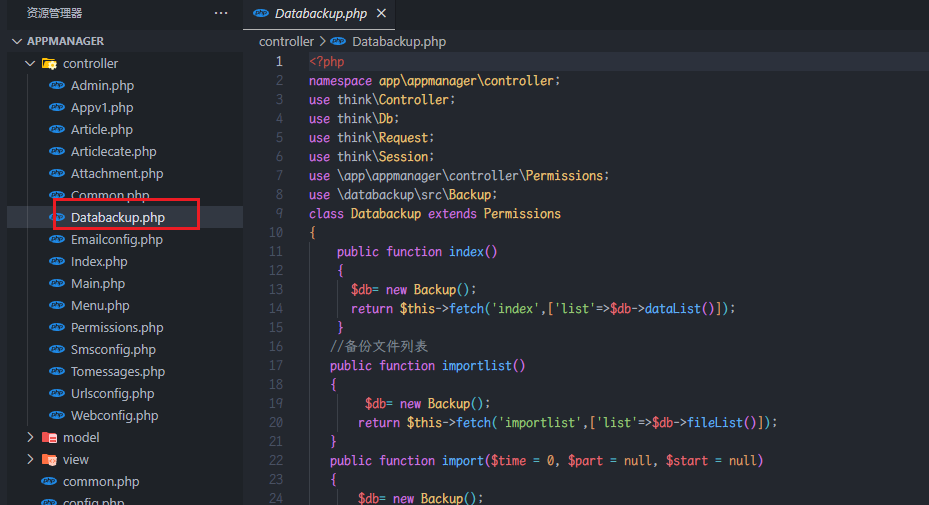Image resolution: width=929 pixels, height=505 pixels.
Task: Click 'use think\Db;' line
Action: tap(354, 119)
